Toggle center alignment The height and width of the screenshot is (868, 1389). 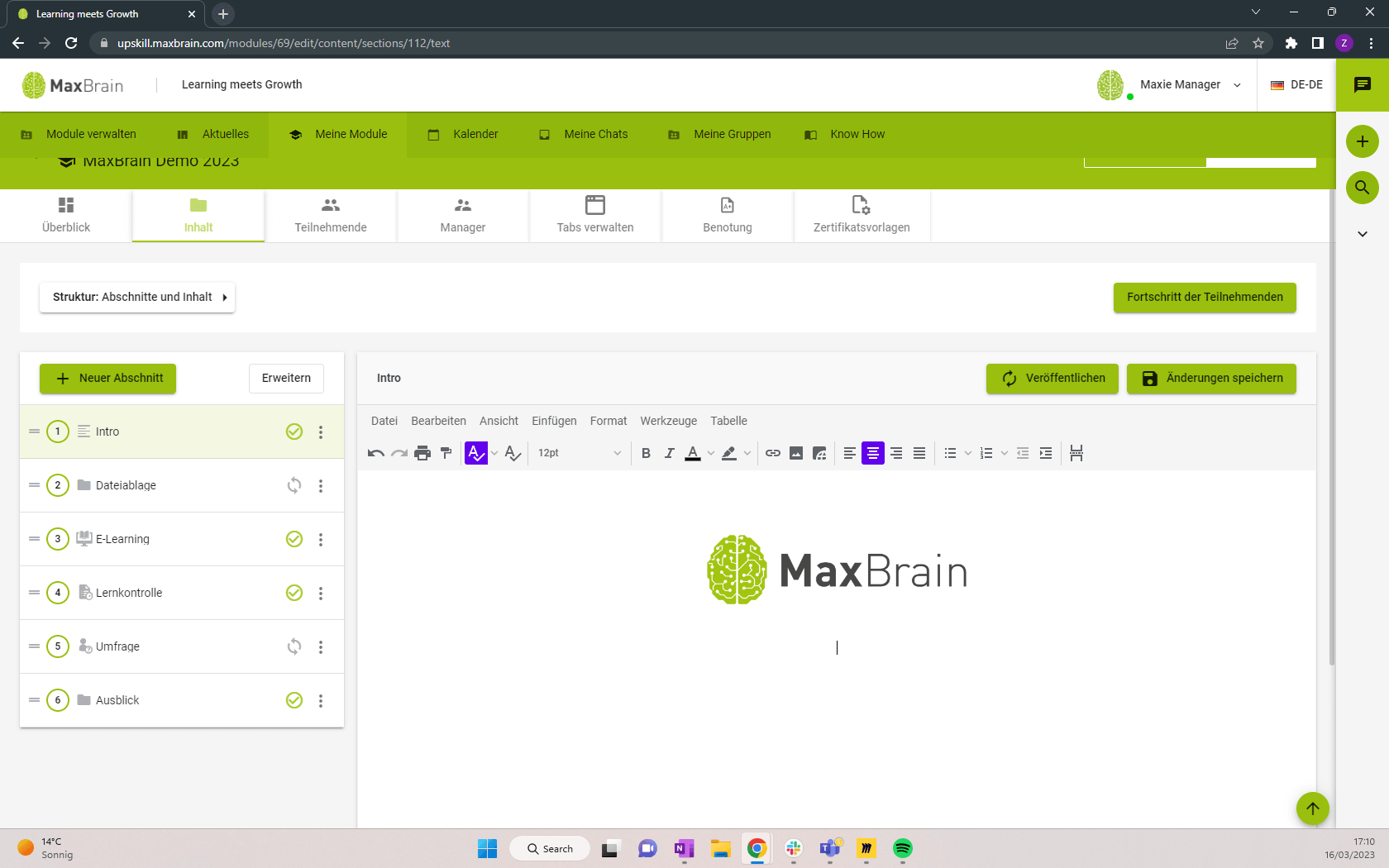pos(872,453)
